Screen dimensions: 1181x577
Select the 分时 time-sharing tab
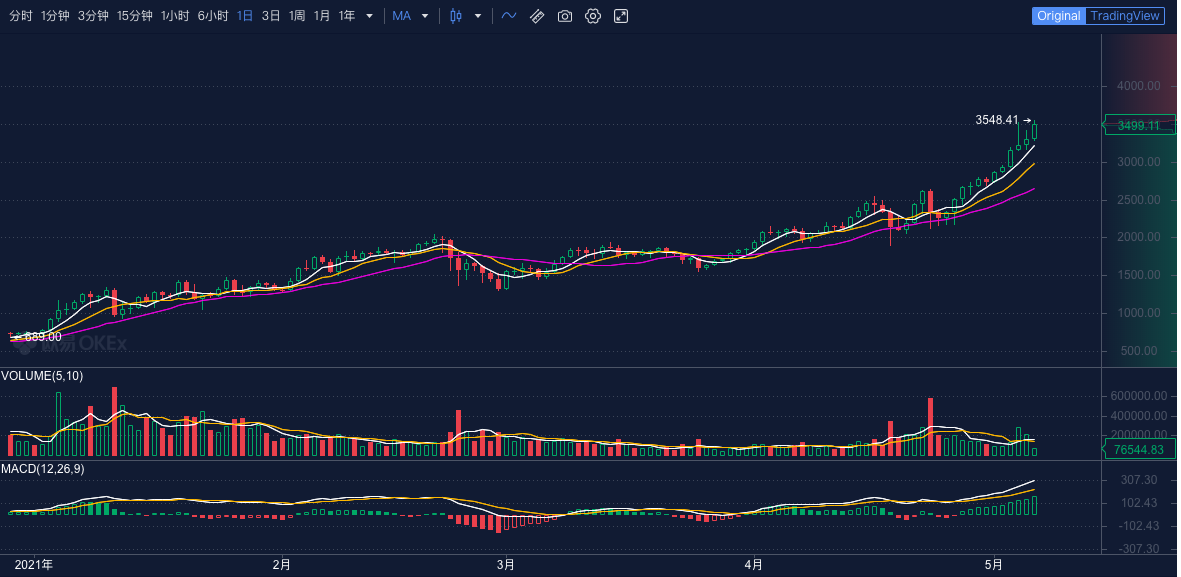coord(21,16)
